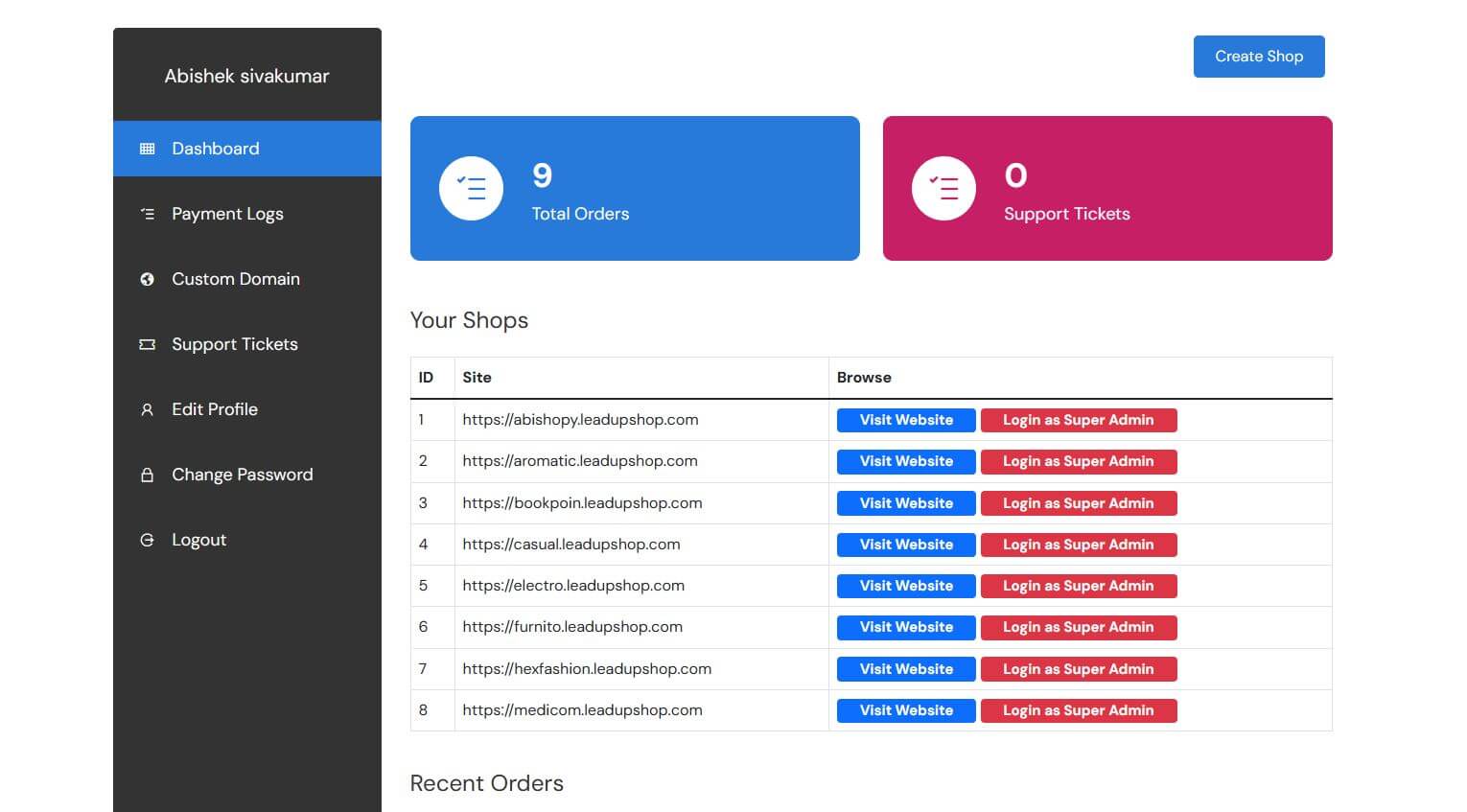Viewport: 1467px width, 812px height.
Task: Go to Edit Profile in sidebar
Action: point(215,409)
